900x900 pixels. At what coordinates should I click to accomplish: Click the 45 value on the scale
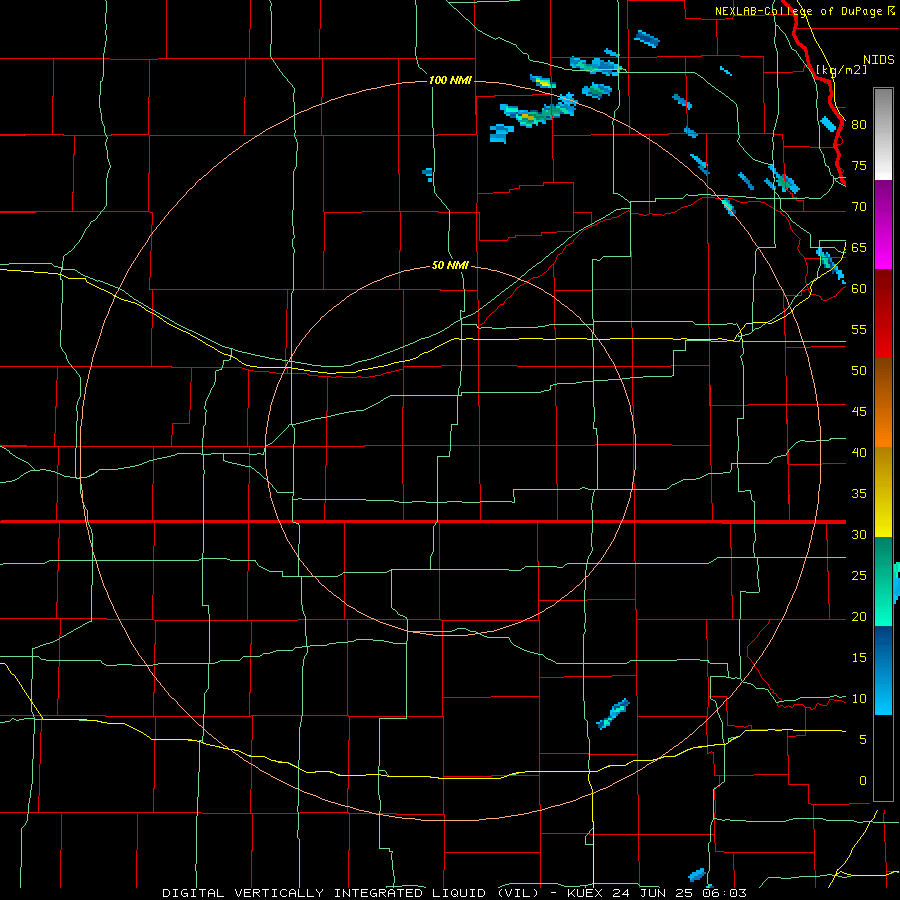859,412
